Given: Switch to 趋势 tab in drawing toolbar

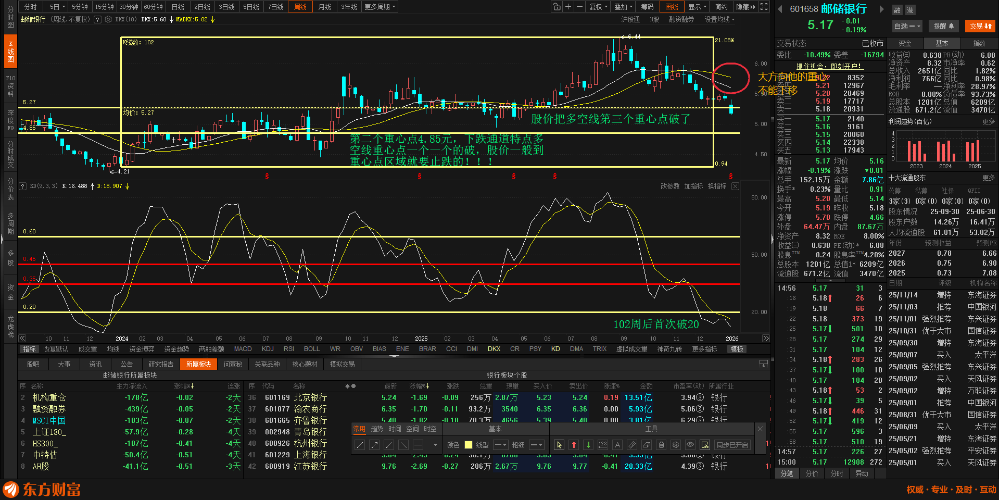Looking at the screenshot, I should pos(377,429).
